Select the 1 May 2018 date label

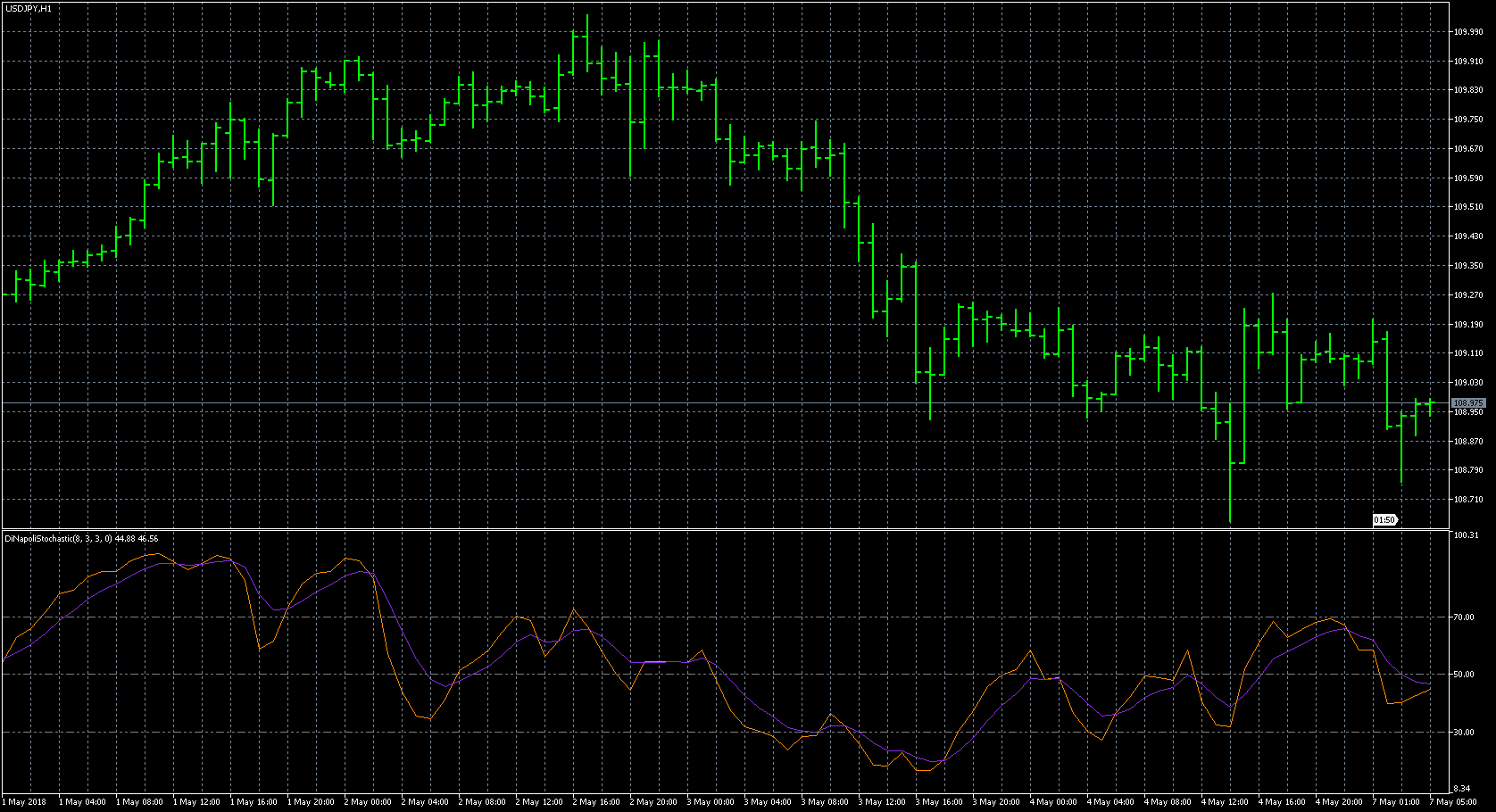tap(24, 802)
